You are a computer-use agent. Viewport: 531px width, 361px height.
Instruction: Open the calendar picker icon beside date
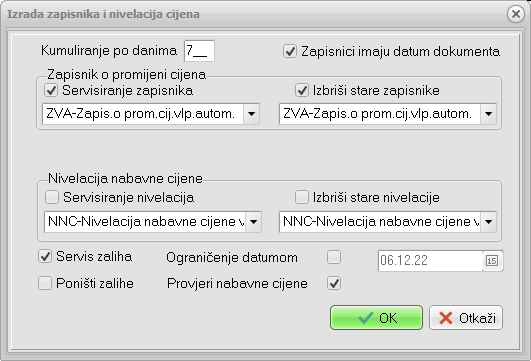[x=492, y=261]
